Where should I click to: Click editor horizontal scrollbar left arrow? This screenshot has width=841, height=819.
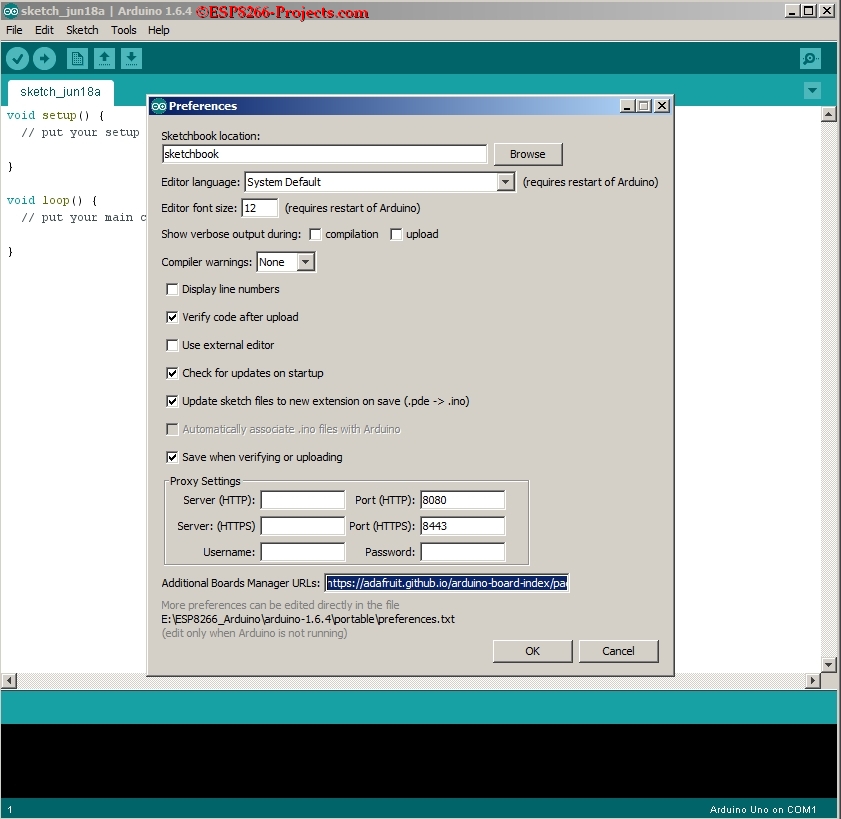(x=9, y=681)
